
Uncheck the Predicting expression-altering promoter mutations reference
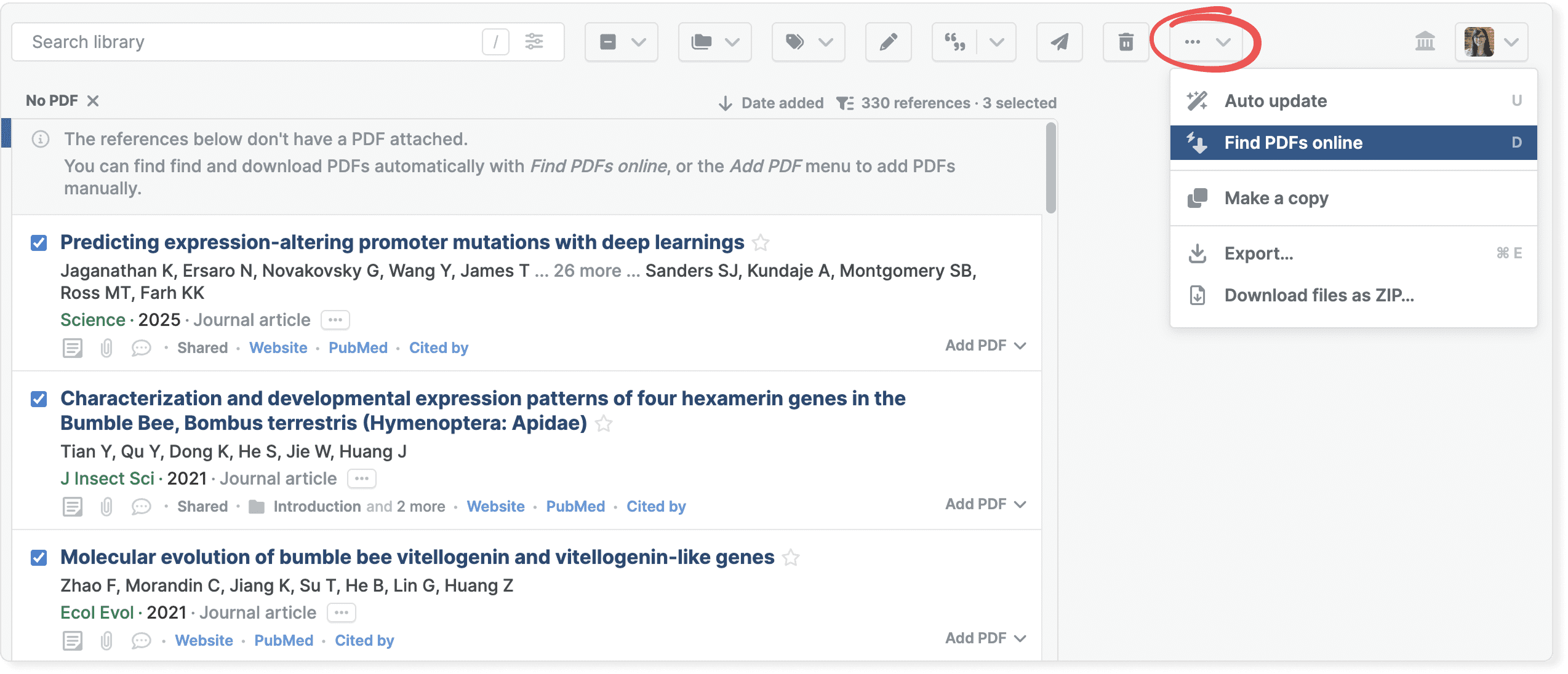(39, 243)
